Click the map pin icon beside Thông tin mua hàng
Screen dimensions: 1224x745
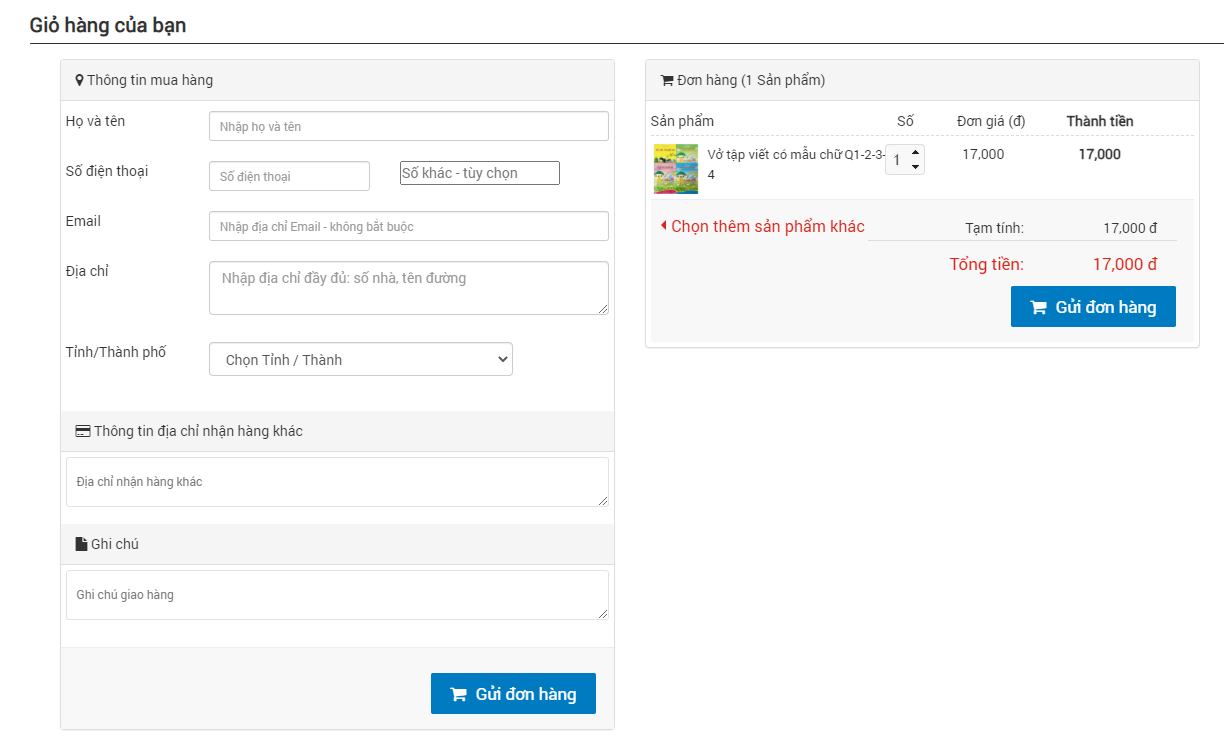pos(79,80)
